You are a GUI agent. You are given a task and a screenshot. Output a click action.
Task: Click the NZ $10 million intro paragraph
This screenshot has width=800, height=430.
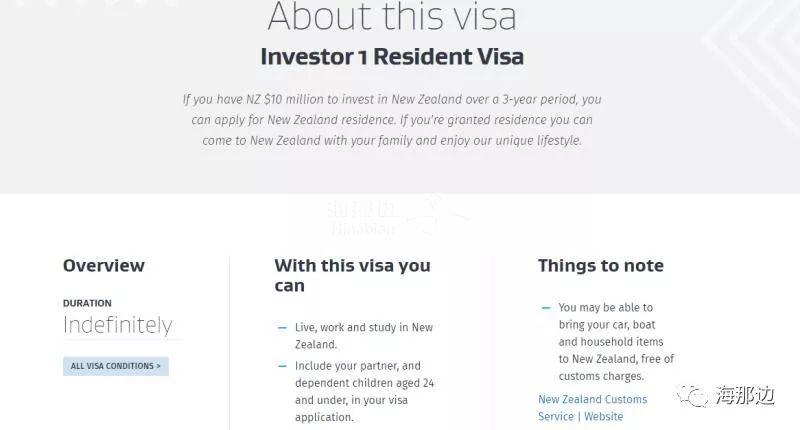(x=391, y=120)
